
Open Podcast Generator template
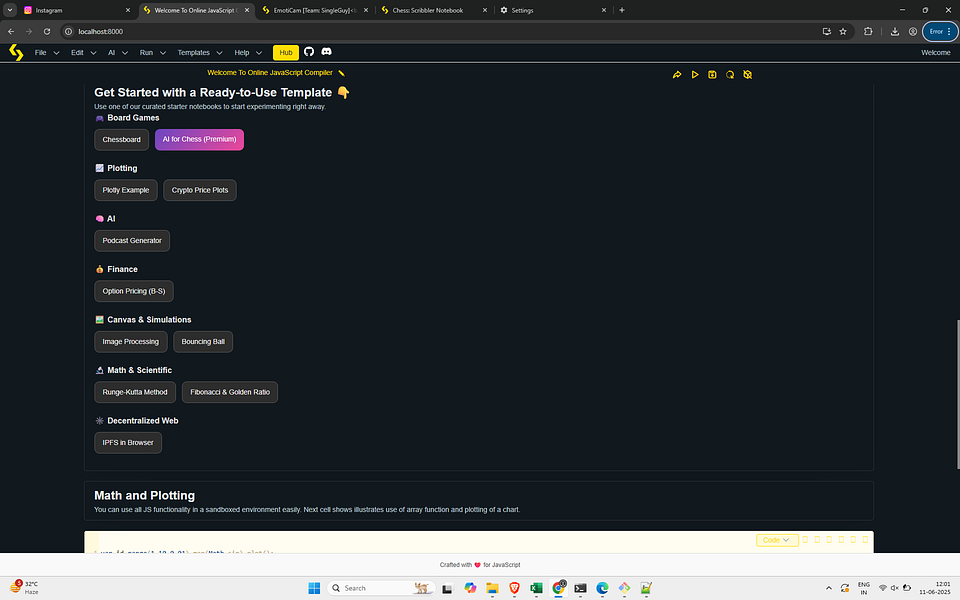132,241
